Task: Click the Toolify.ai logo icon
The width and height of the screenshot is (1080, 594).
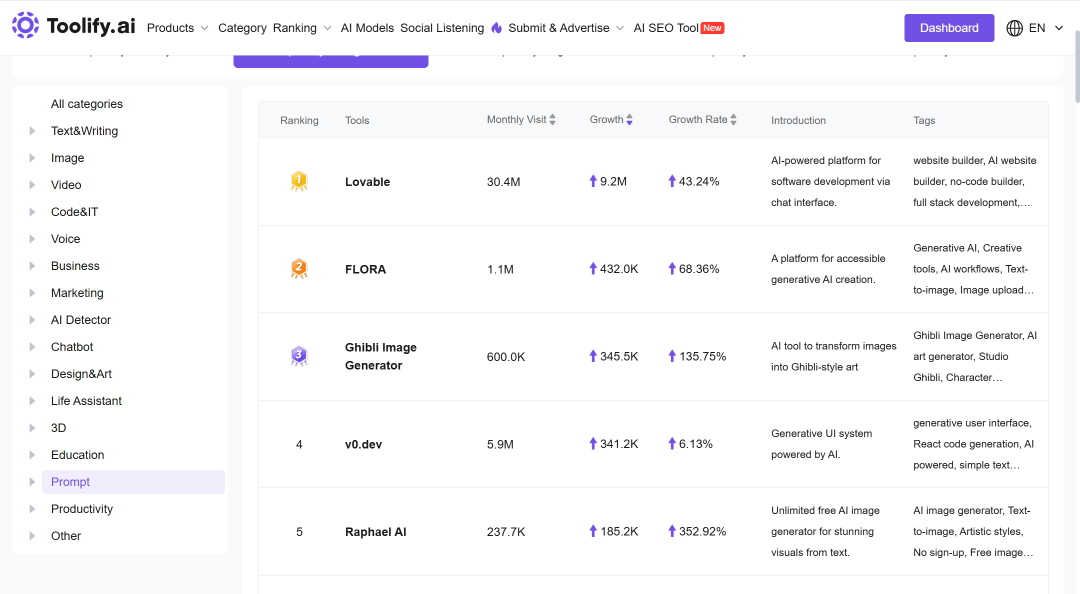Action: tap(25, 25)
